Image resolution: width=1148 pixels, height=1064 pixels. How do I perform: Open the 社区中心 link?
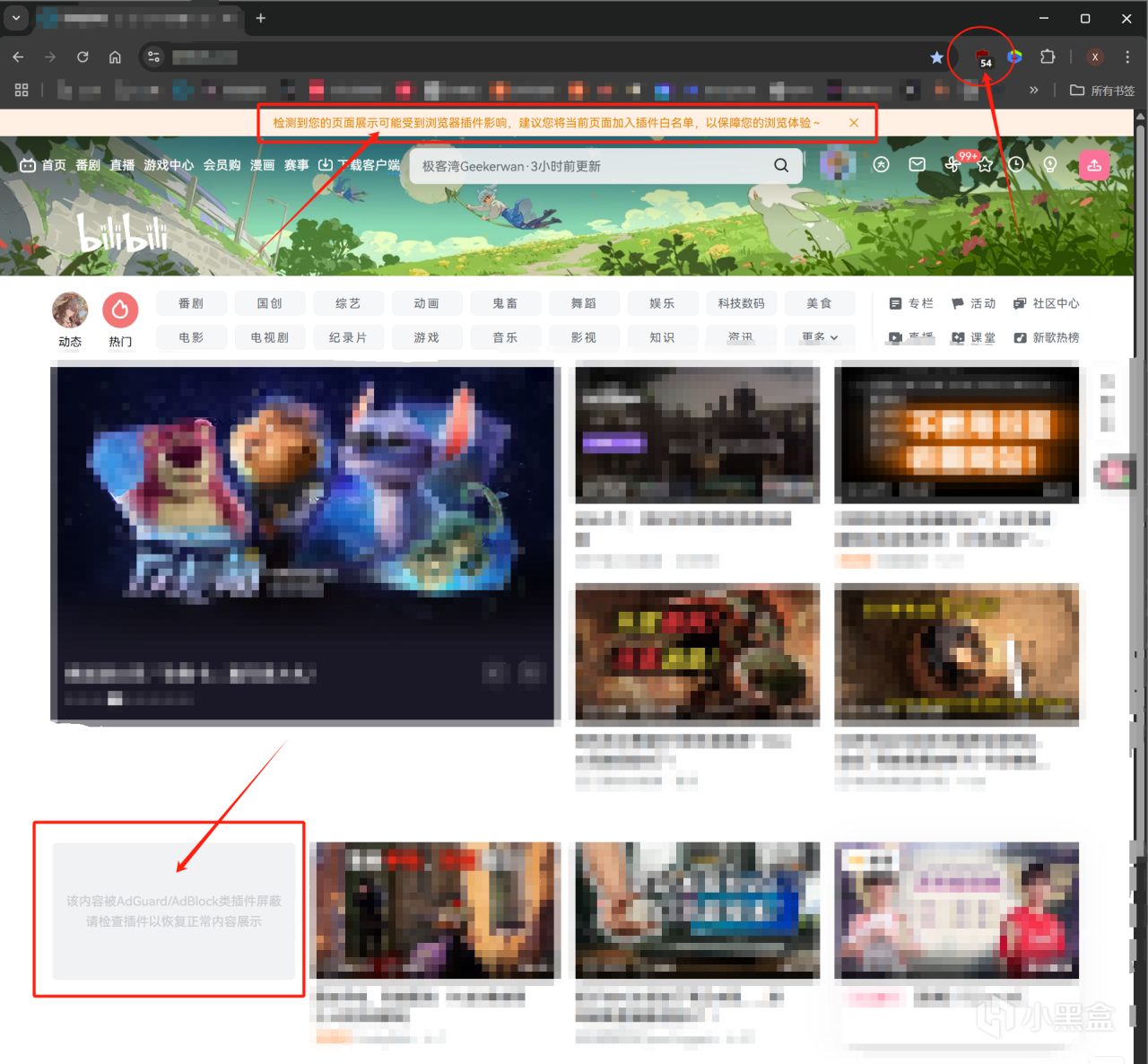(1046, 303)
